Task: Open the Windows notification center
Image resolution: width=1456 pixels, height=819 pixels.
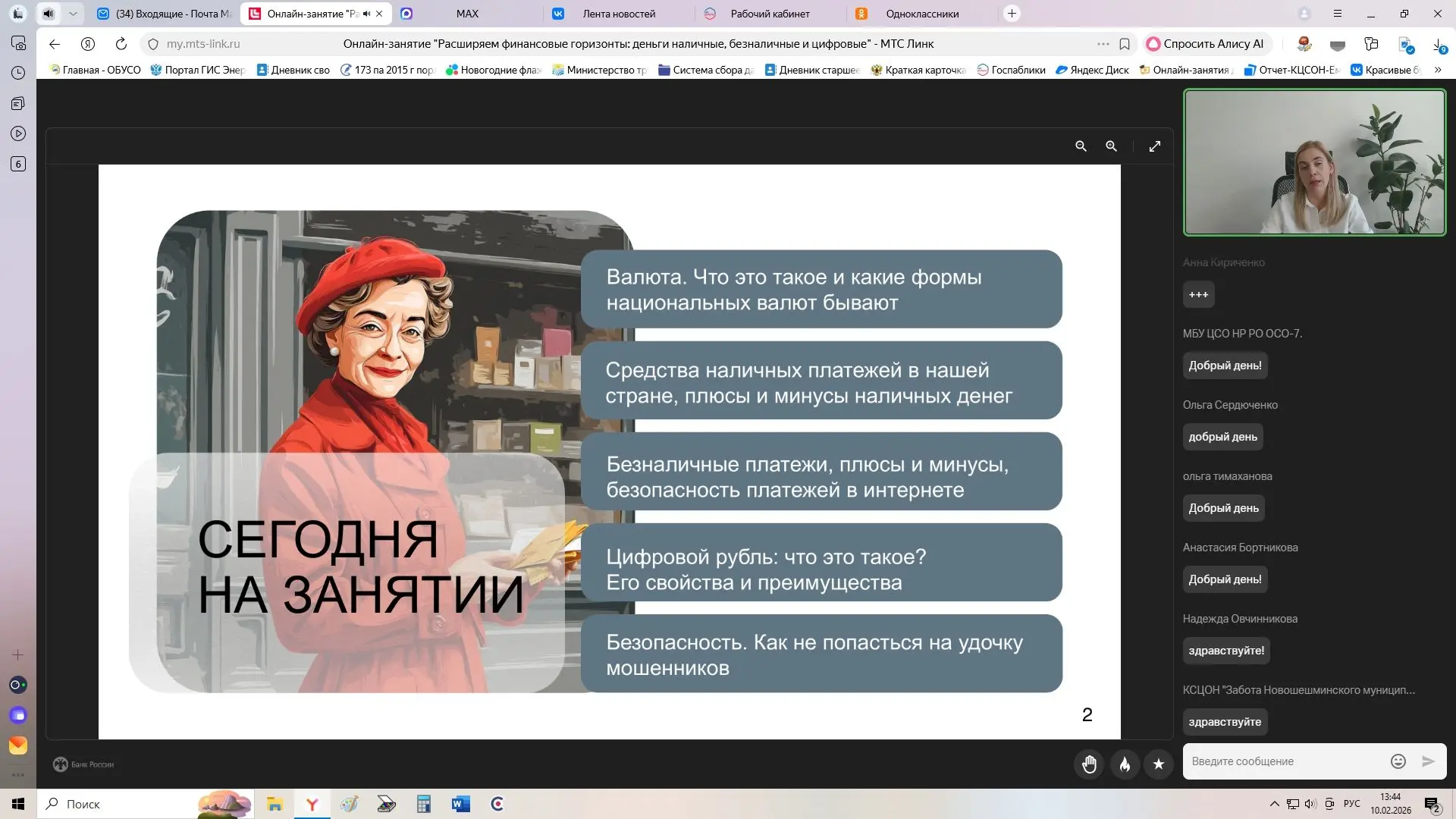Action: pos(1432,804)
